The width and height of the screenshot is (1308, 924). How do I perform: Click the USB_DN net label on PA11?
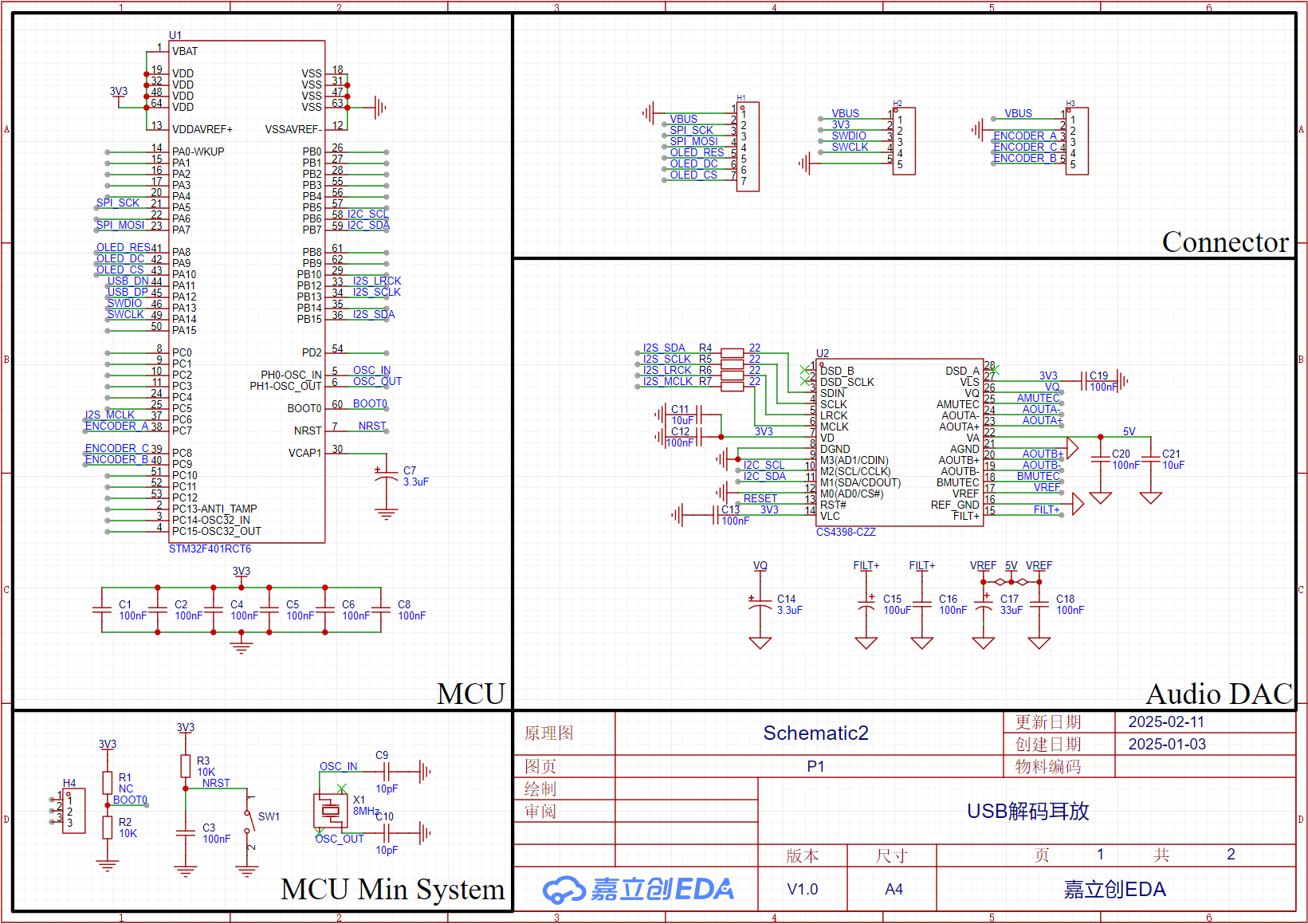(x=128, y=281)
